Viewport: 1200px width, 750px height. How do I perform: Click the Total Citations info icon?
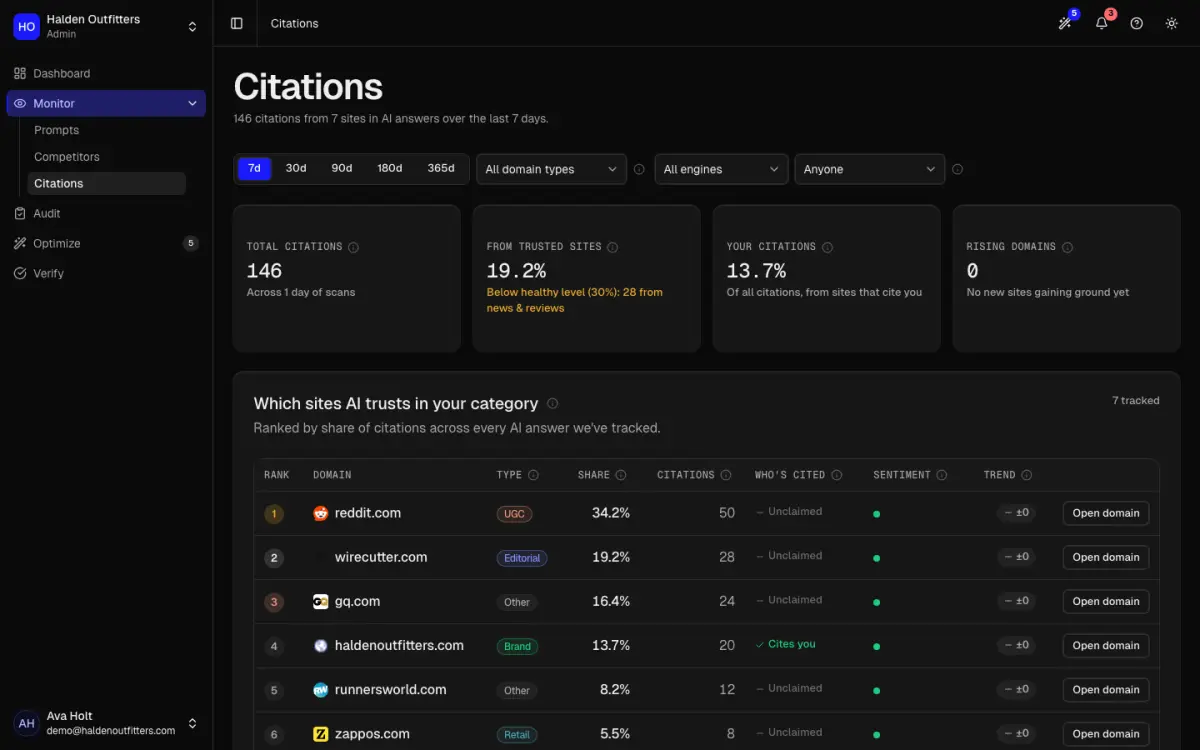(353, 247)
